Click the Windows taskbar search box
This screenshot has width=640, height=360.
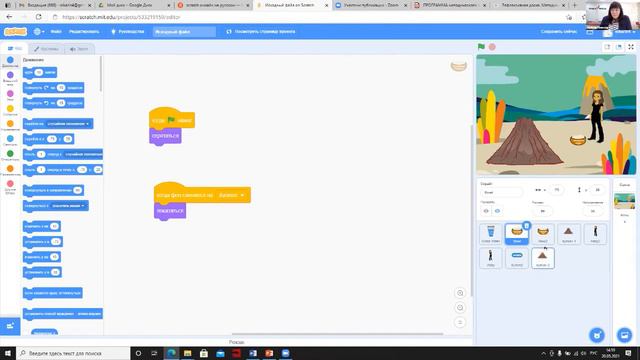tap(73, 353)
